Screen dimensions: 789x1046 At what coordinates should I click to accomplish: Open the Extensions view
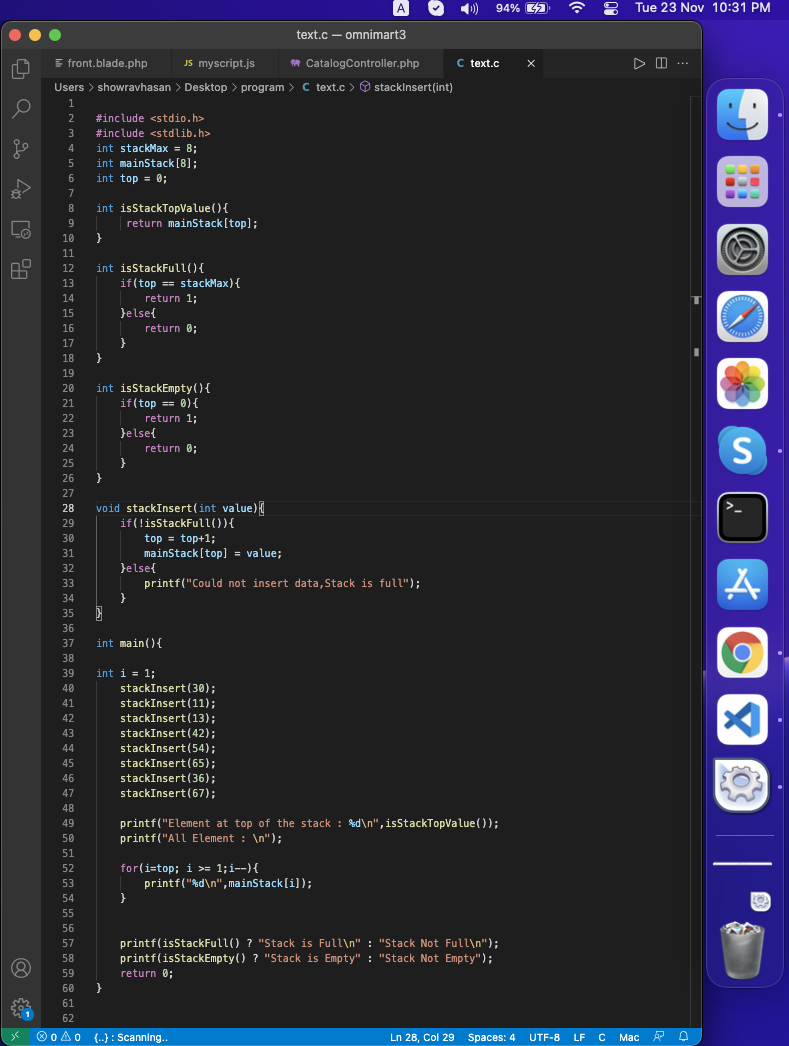click(x=21, y=270)
